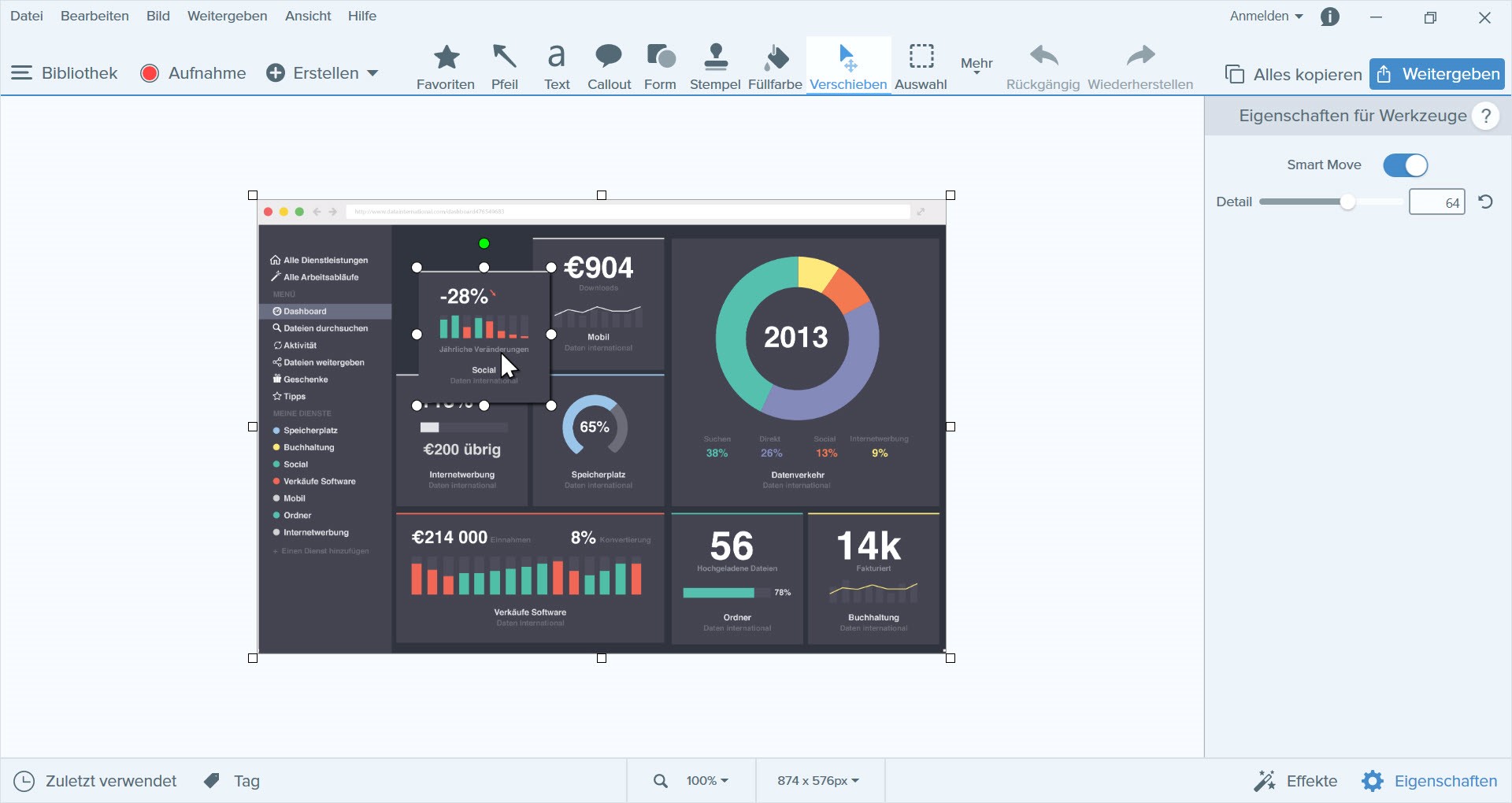
Task: Click the Detail slider track
Action: coord(1299,202)
